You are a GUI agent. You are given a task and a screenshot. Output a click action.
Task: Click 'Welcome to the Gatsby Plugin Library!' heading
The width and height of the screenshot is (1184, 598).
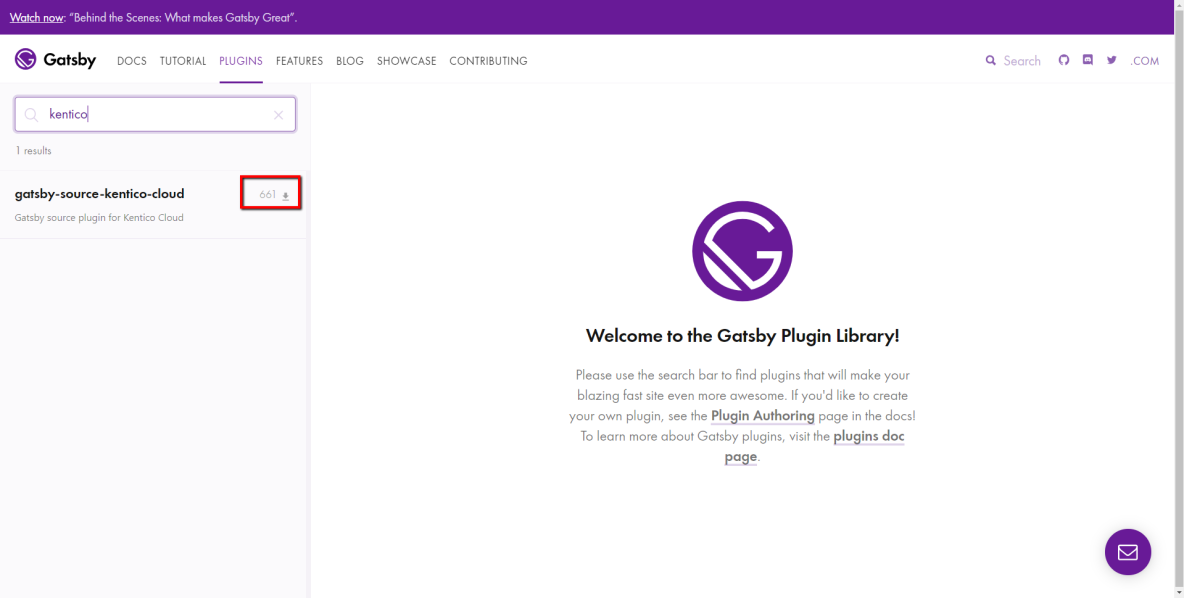[x=742, y=335]
